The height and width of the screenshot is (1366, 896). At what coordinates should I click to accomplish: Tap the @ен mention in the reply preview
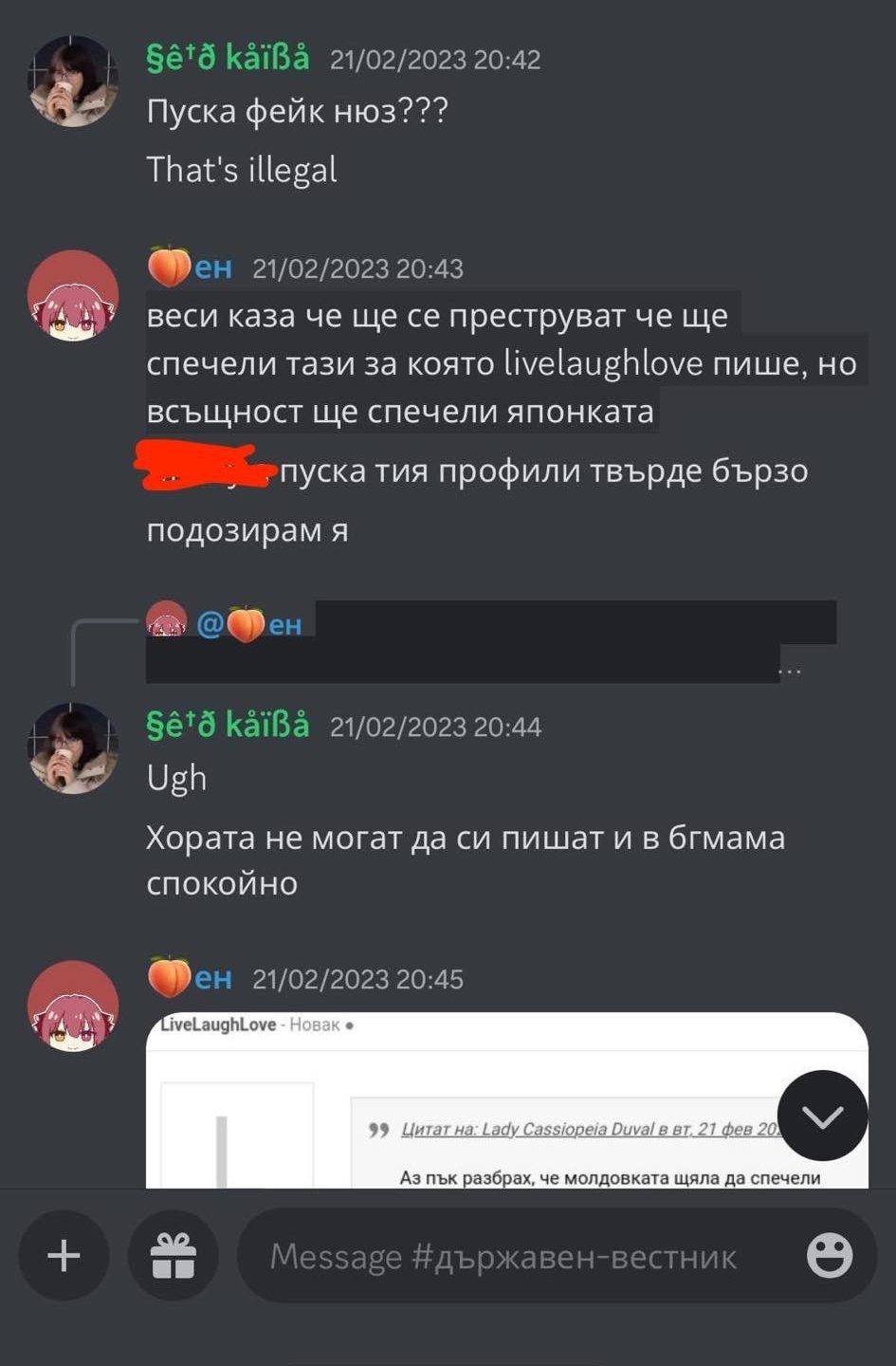coord(249,624)
